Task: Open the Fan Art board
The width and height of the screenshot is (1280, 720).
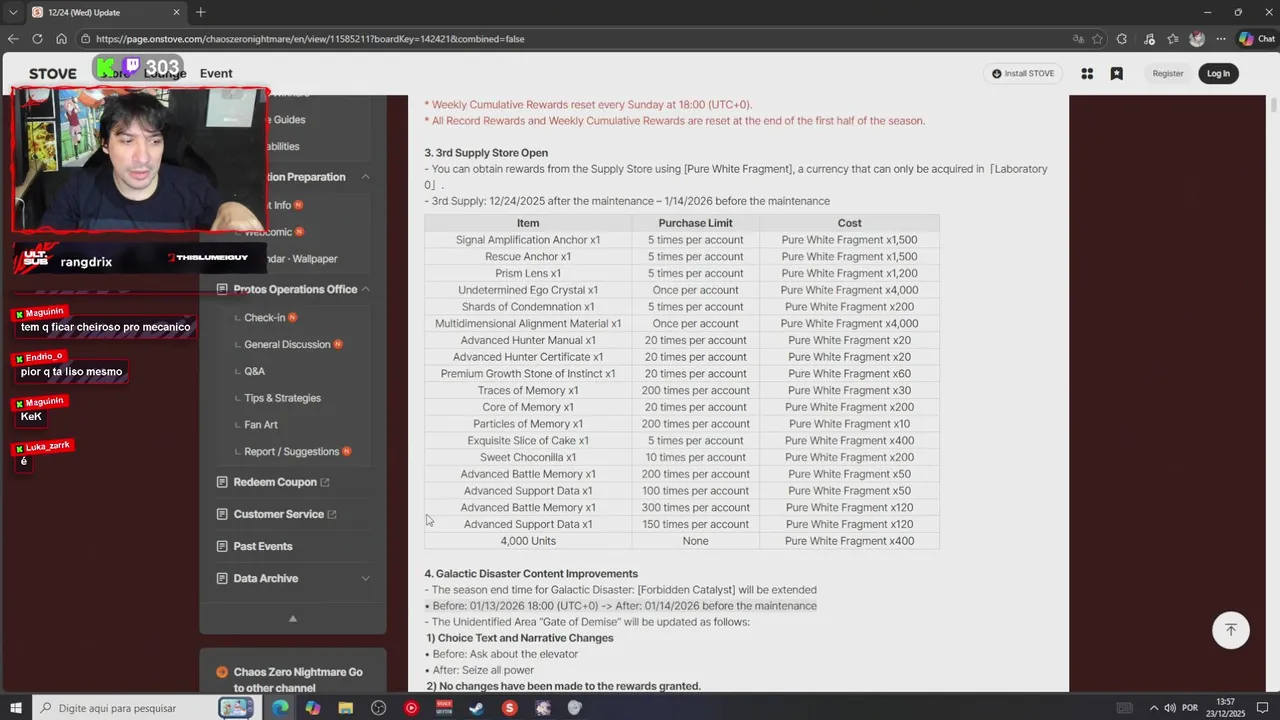Action: point(261,425)
